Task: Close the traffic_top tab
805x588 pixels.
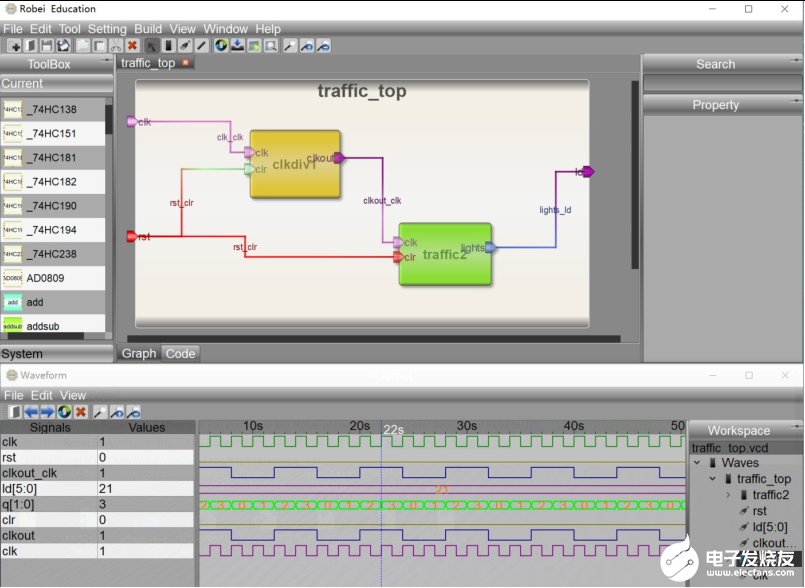Action: pos(185,62)
